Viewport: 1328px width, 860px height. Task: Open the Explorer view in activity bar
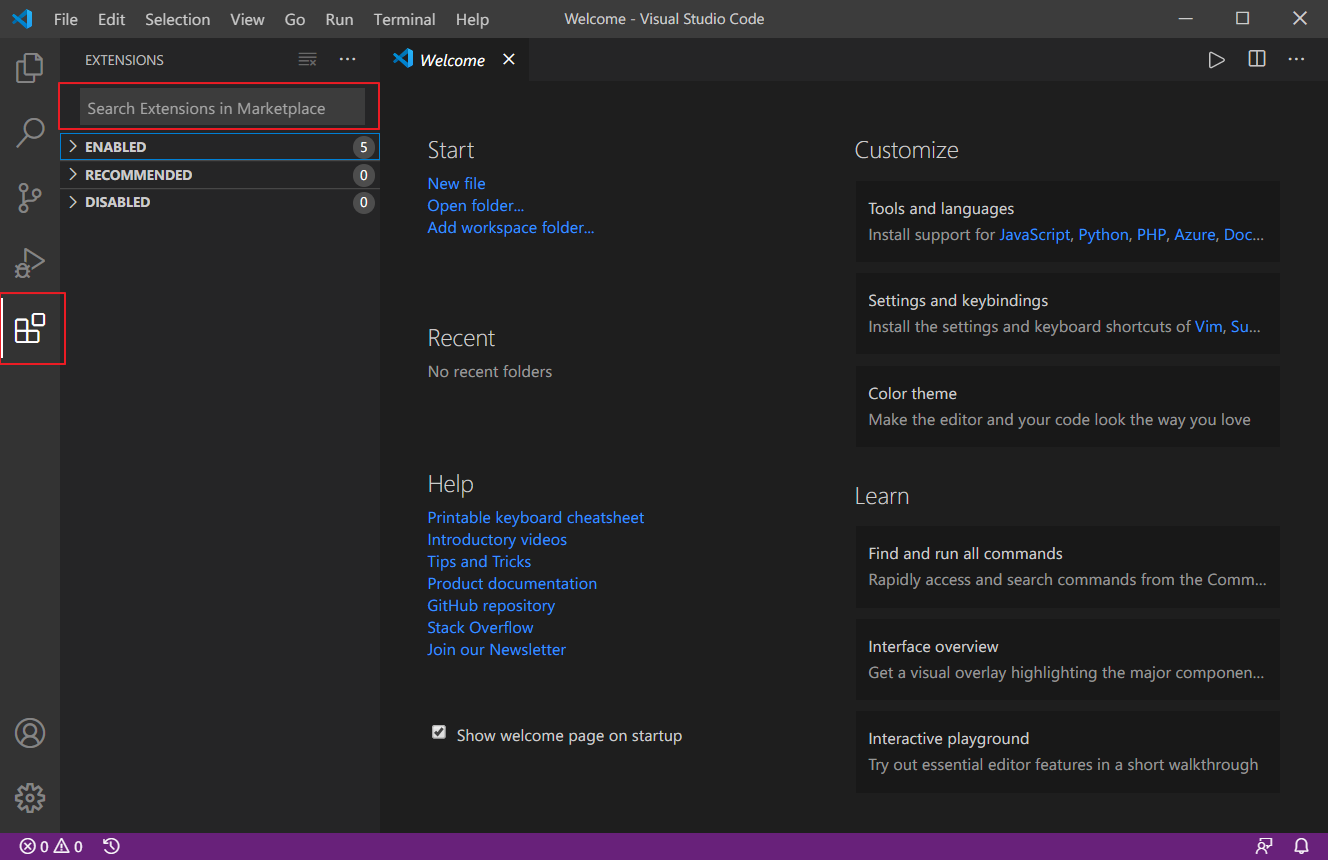tap(30, 68)
